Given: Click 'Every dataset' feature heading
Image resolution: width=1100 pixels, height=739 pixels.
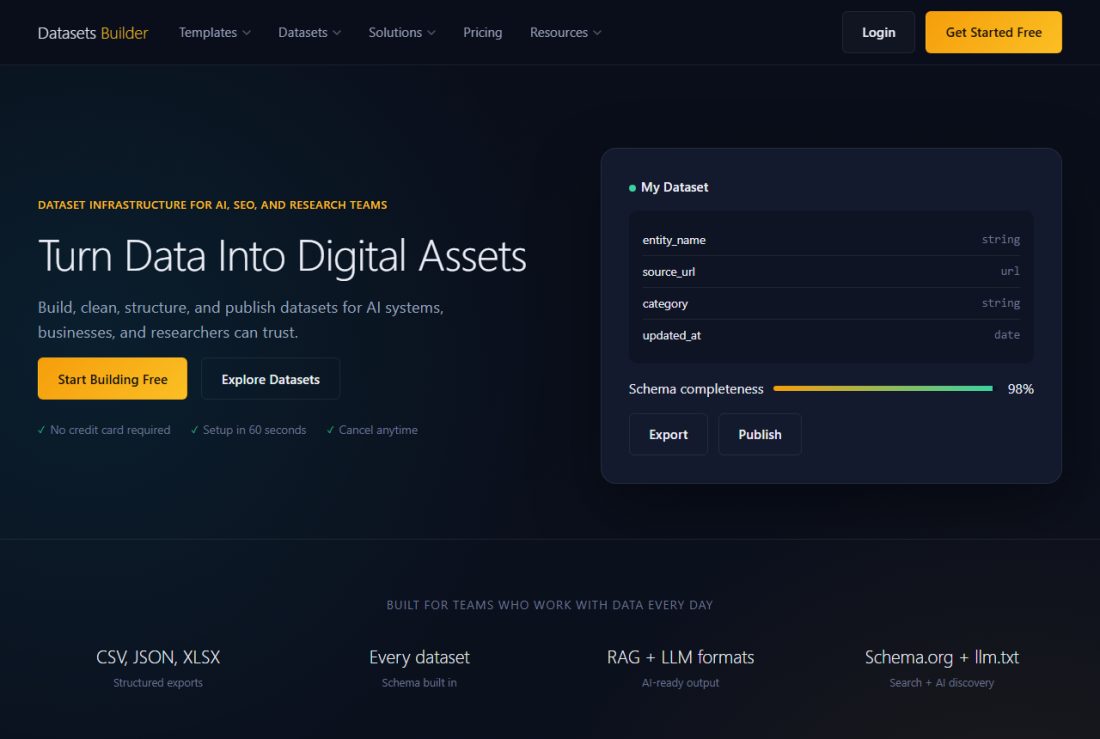Looking at the screenshot, I should pos(420,657).
